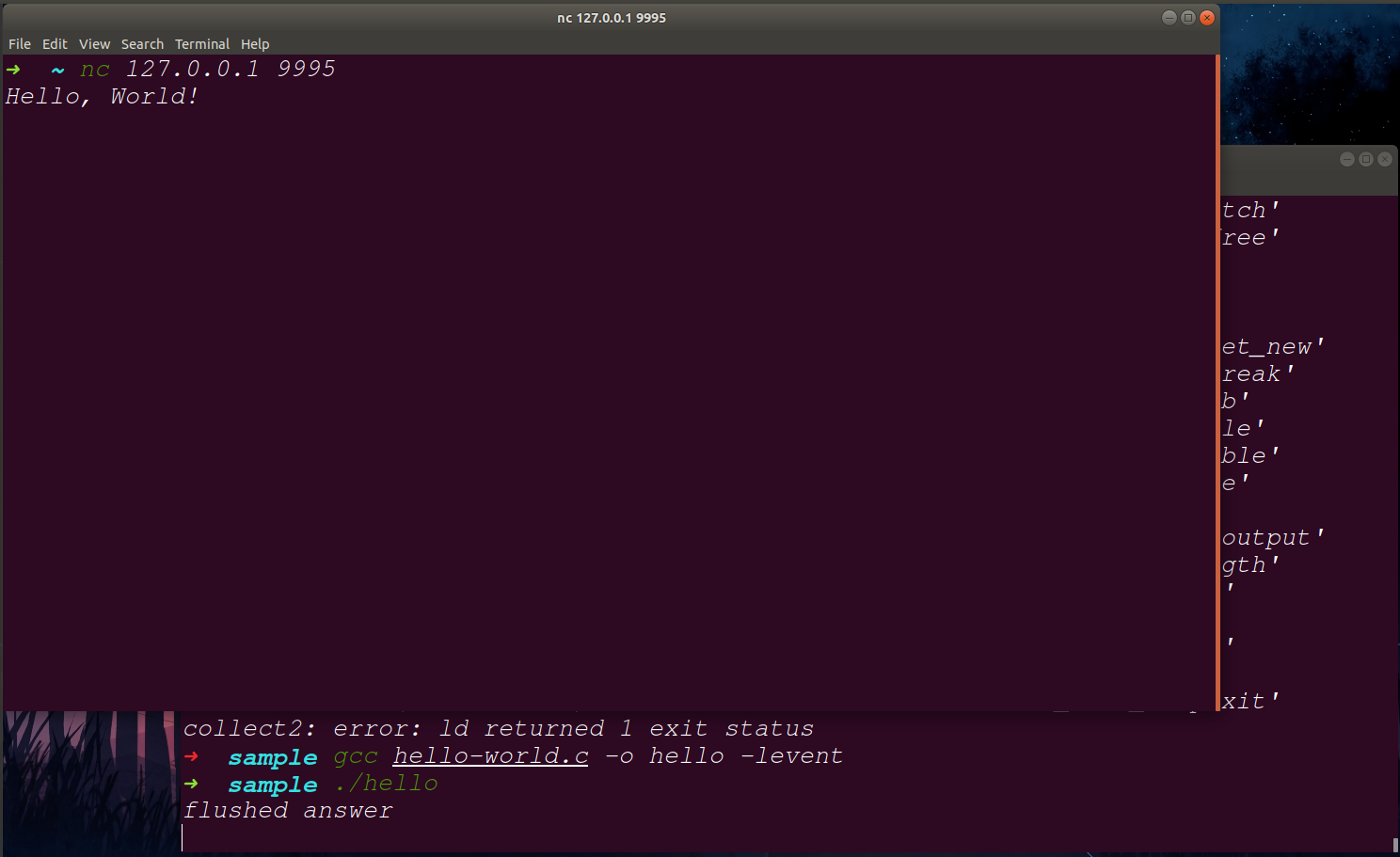
Task: Click the red prompt arrow in bottom terminal
Action: click(191, 756)
